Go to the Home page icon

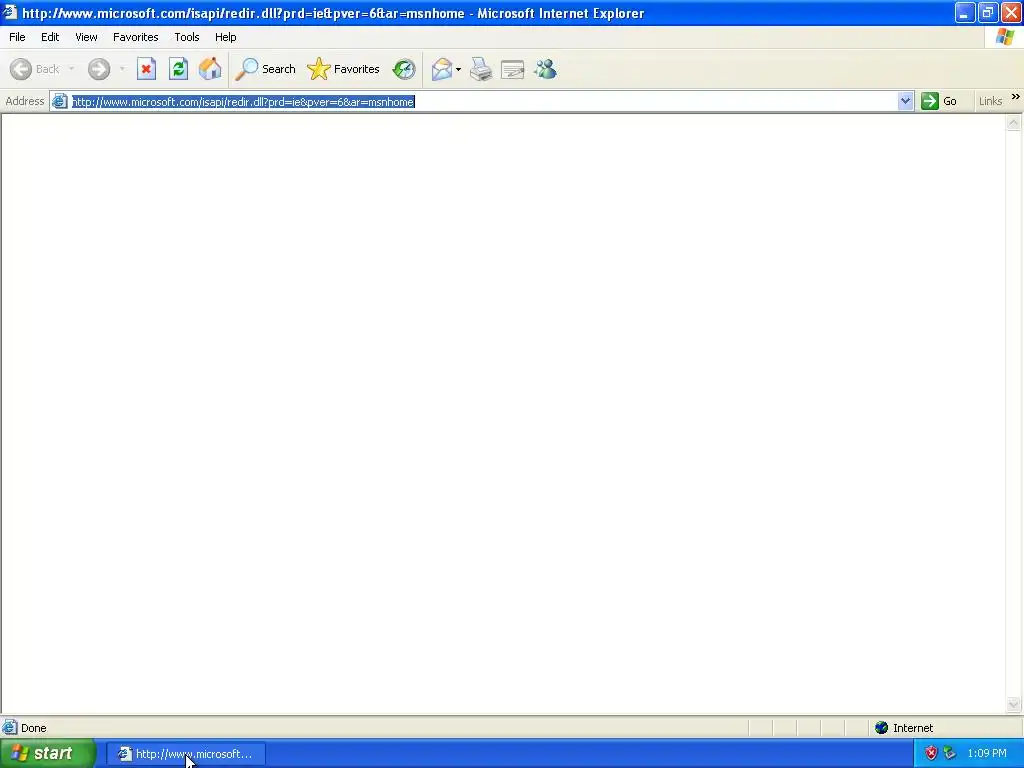(x=210, y=69)
